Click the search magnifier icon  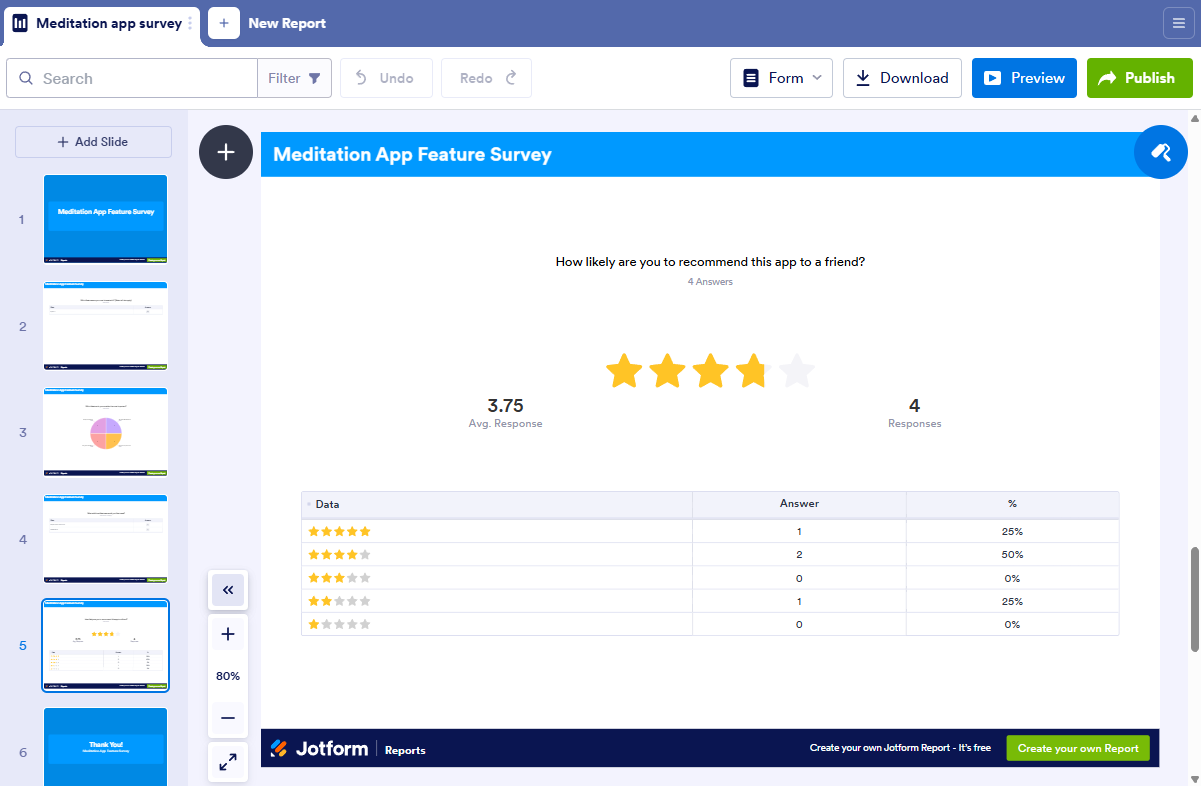click(x=25, y=78)
